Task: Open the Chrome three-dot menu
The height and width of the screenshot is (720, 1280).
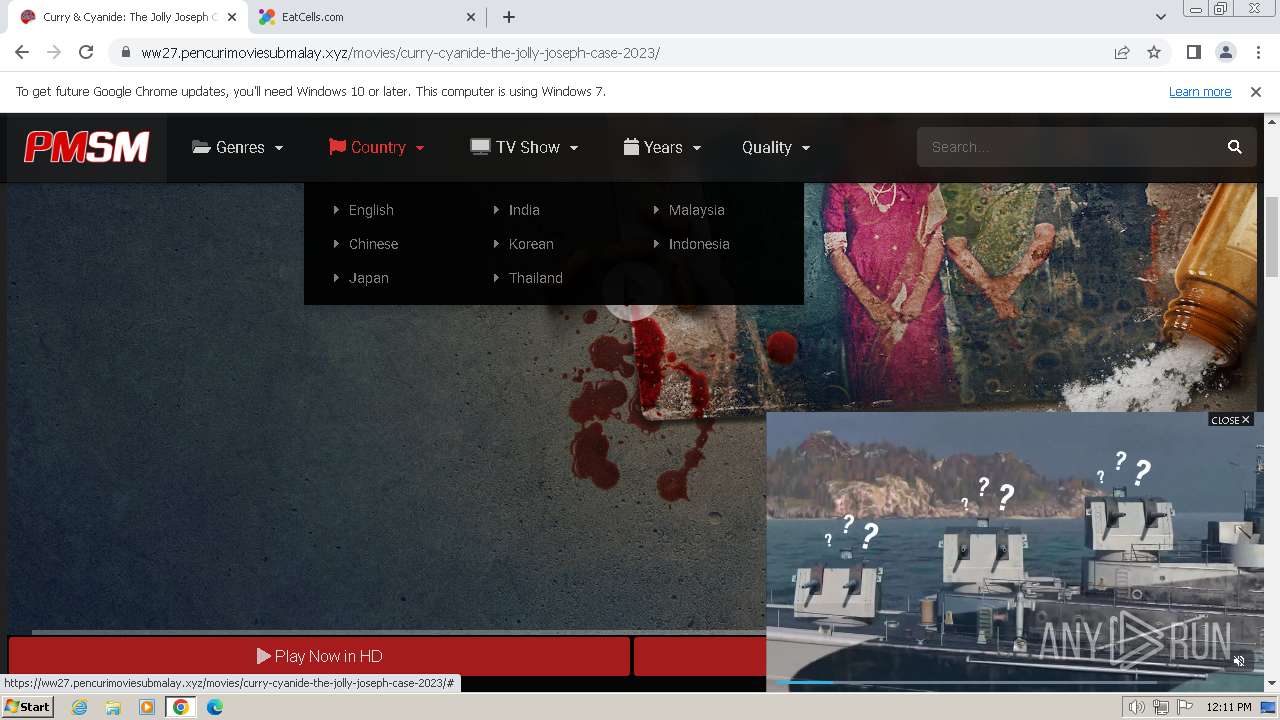Action: (1258, 52)
